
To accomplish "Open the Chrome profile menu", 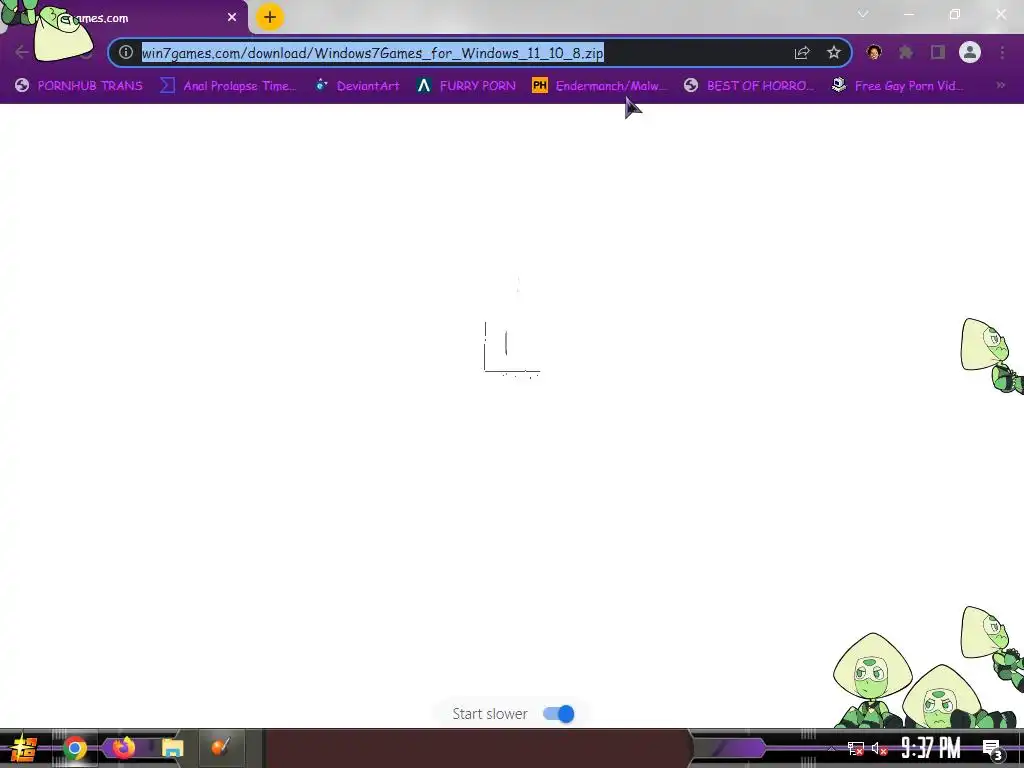I will [970, 52].
